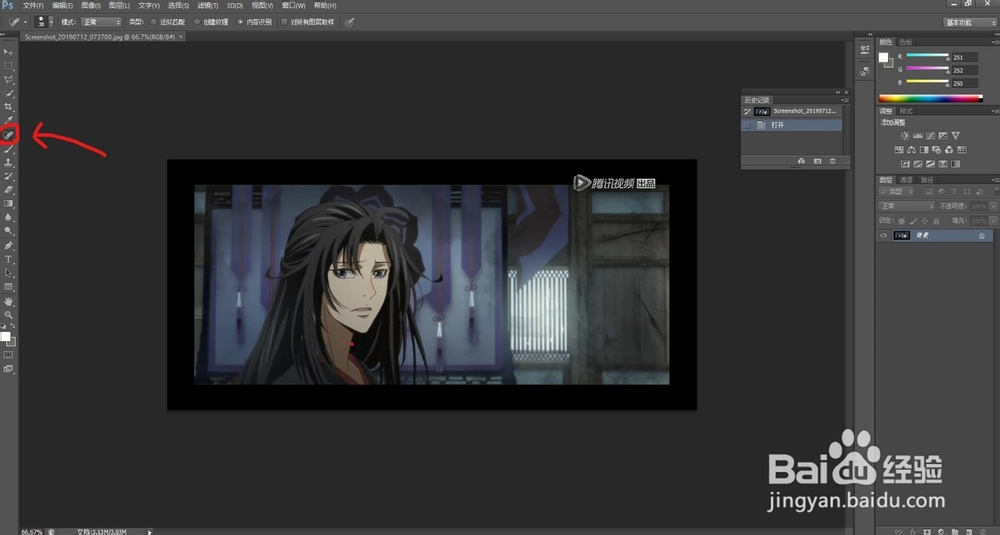The height and width of the screenshot is (535, 1000).
Task: Click the R red channel slider
Action: coord(927,57)
